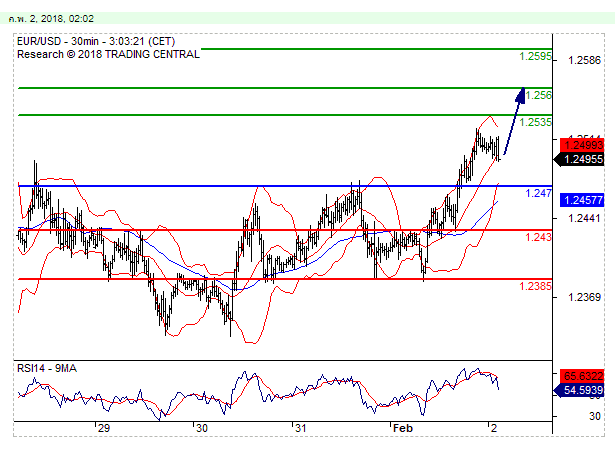Select the 1.2595 resistance level label

[537, 57]
